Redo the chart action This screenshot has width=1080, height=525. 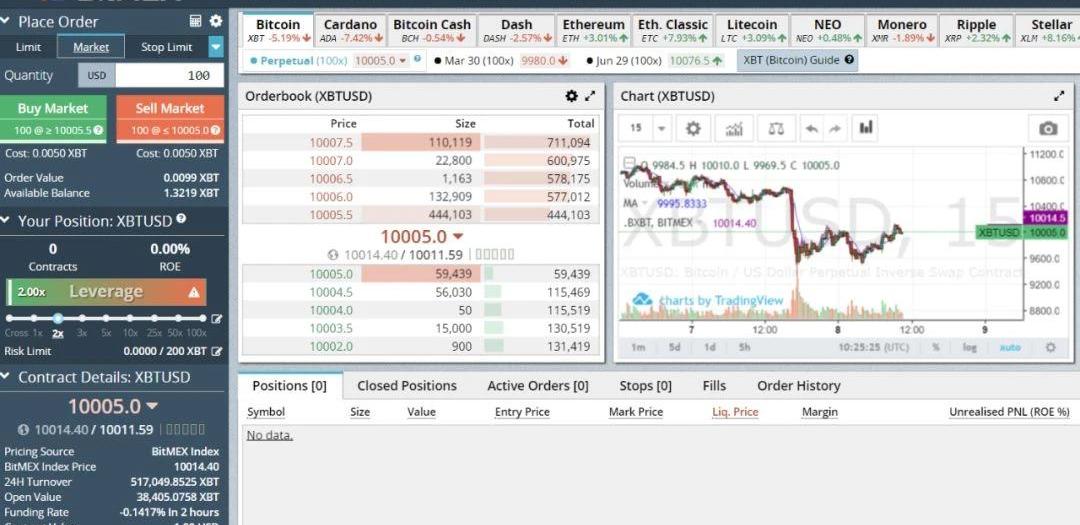pyautogui.click(x=835, y=128)
